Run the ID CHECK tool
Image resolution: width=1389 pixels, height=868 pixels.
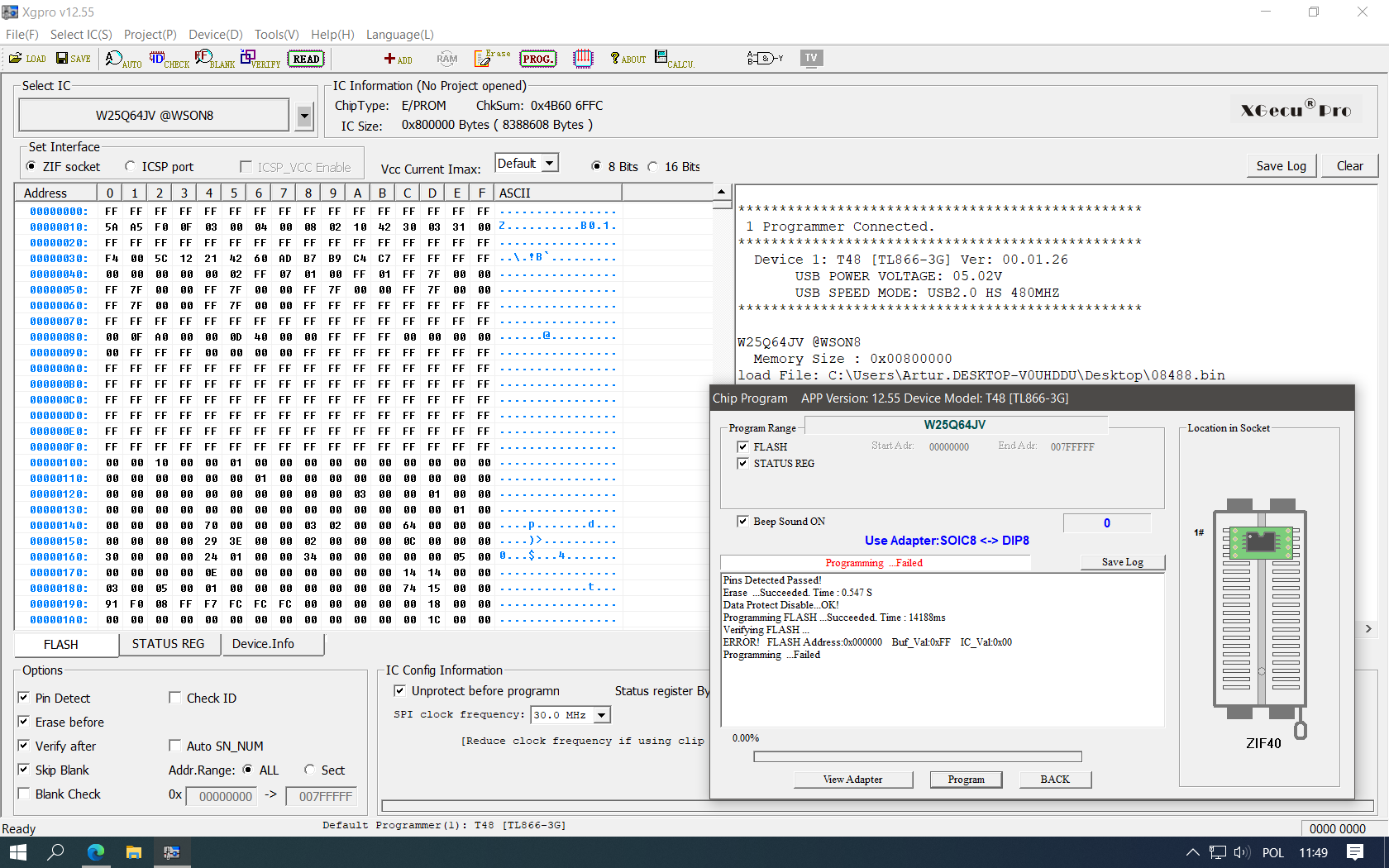pyautogui.click(x=169, y=60)
